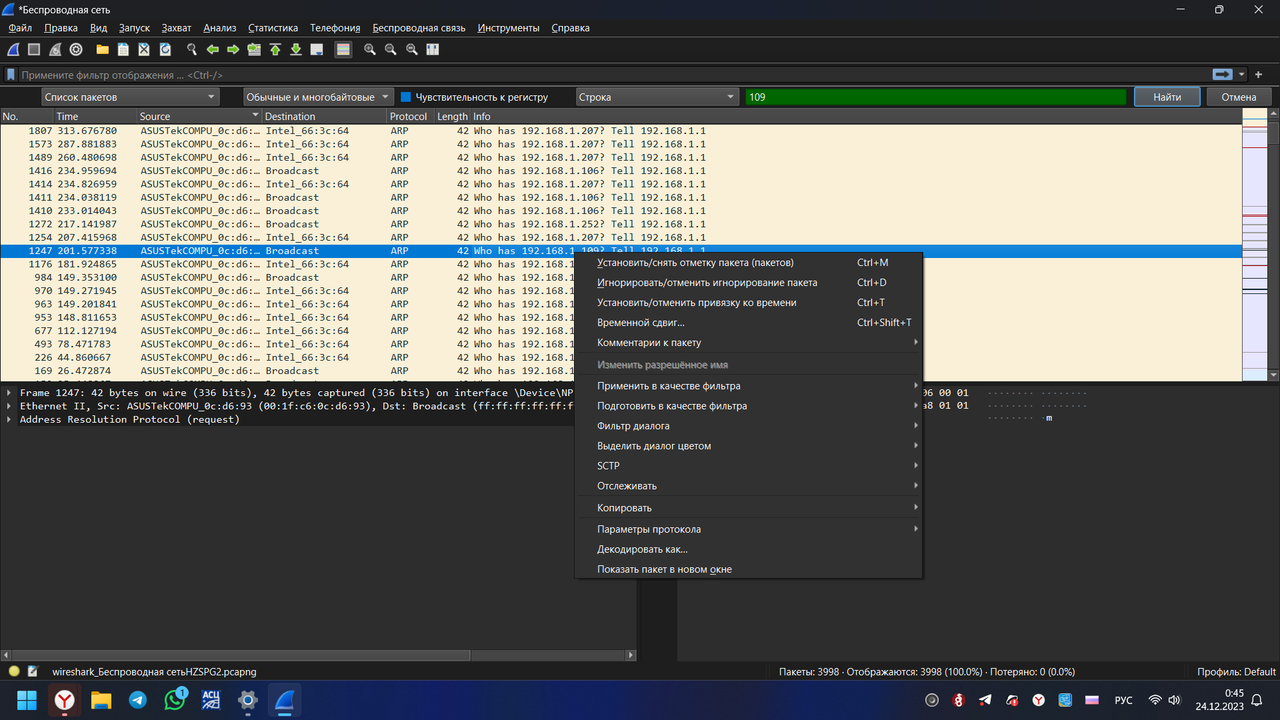Stop the running capture using the square icon
Image resolution: width=1280 pixels, height=720 pixels.
coord(34,49)
